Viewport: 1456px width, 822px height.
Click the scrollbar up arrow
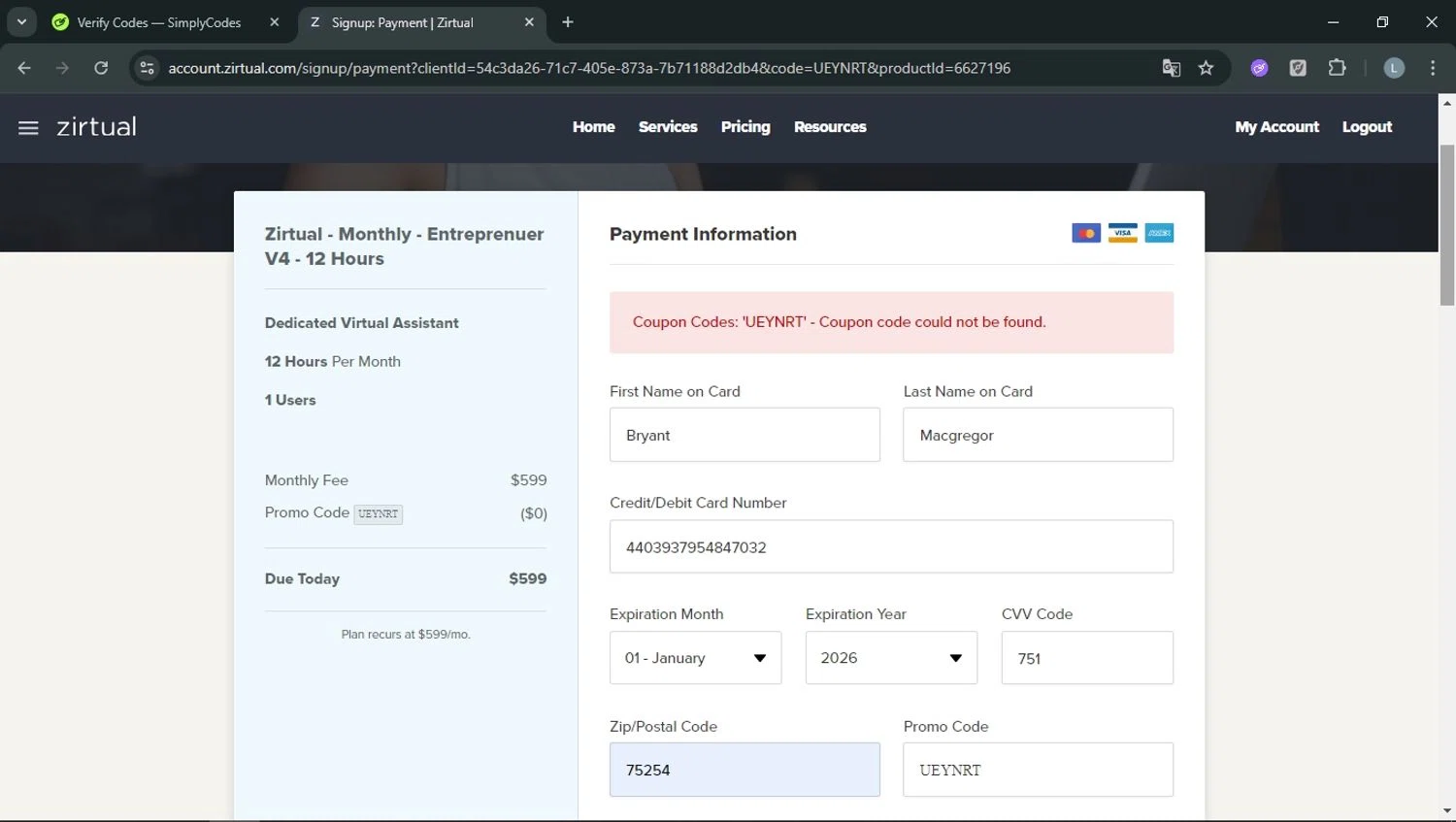[1446, 102]
